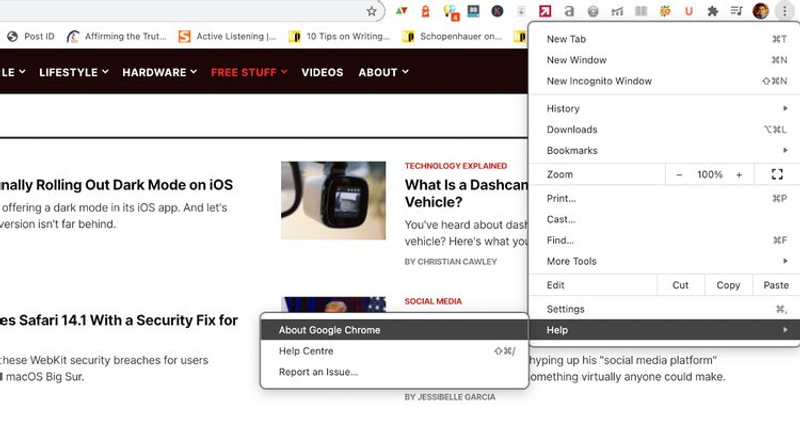
Task: Open Downloads from the menu
Action: [665, 129]
